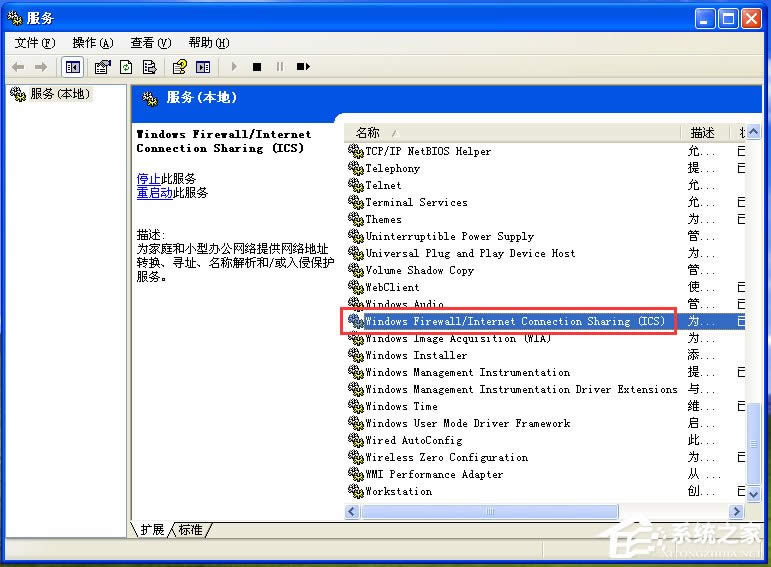Click the Refresh toolbar icon
The image size is (771, 567).
[126, 67]
